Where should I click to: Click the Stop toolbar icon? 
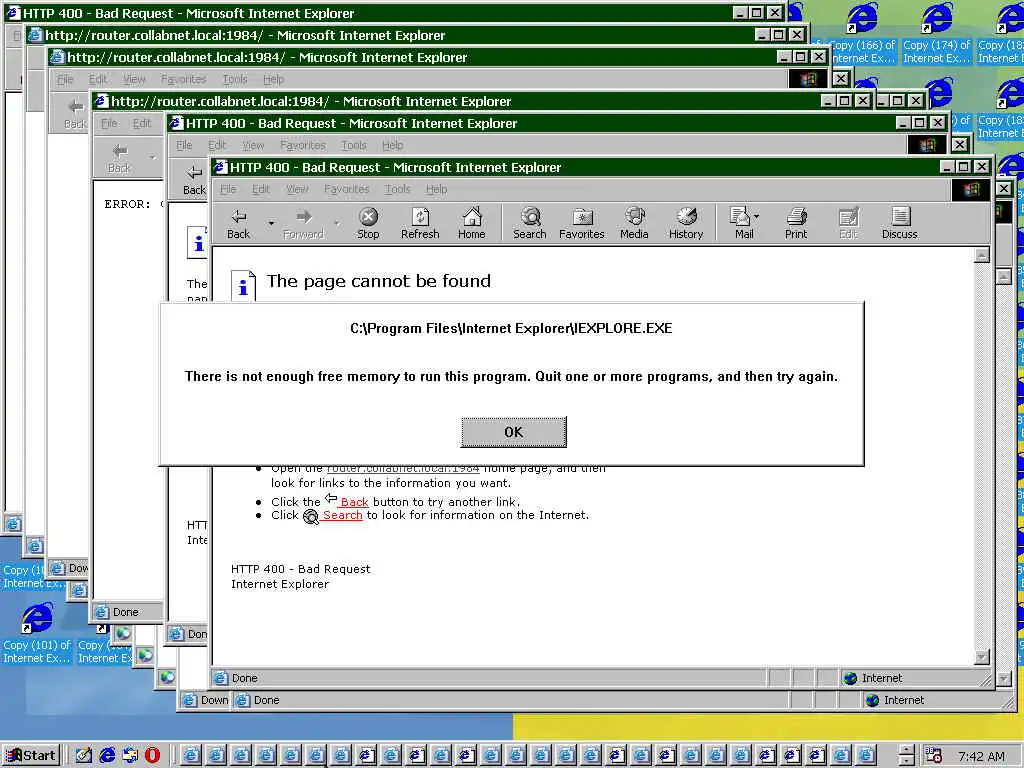coord(368,223)
